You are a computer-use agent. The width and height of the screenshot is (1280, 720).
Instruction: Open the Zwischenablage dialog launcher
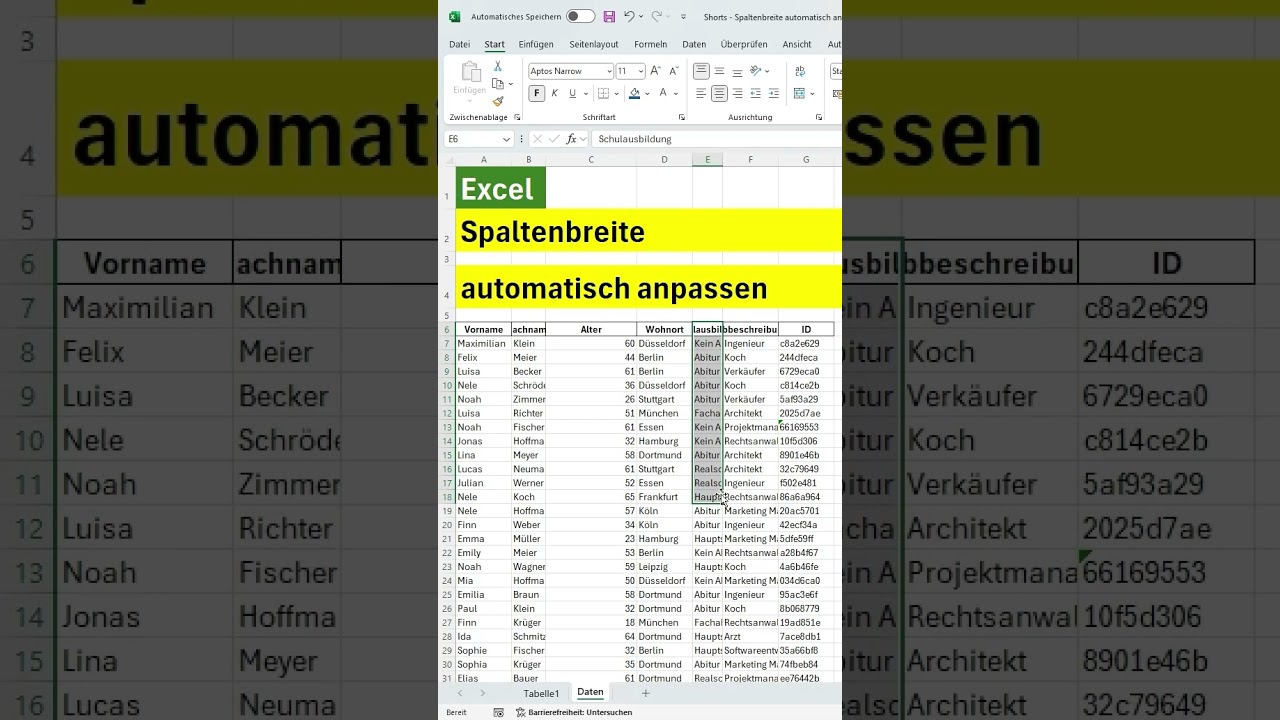click(x=517, y=117)
